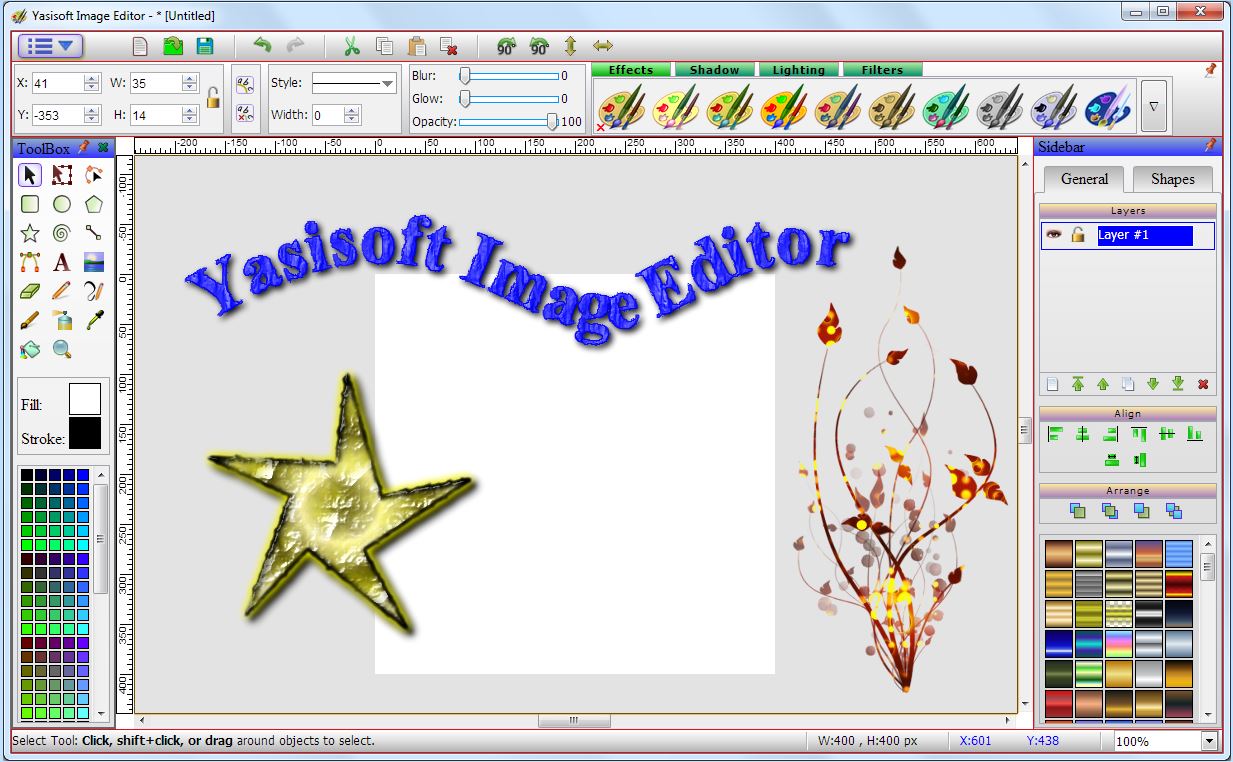Switch to the Shapes sidebar tab

(x=1172, y=179)
